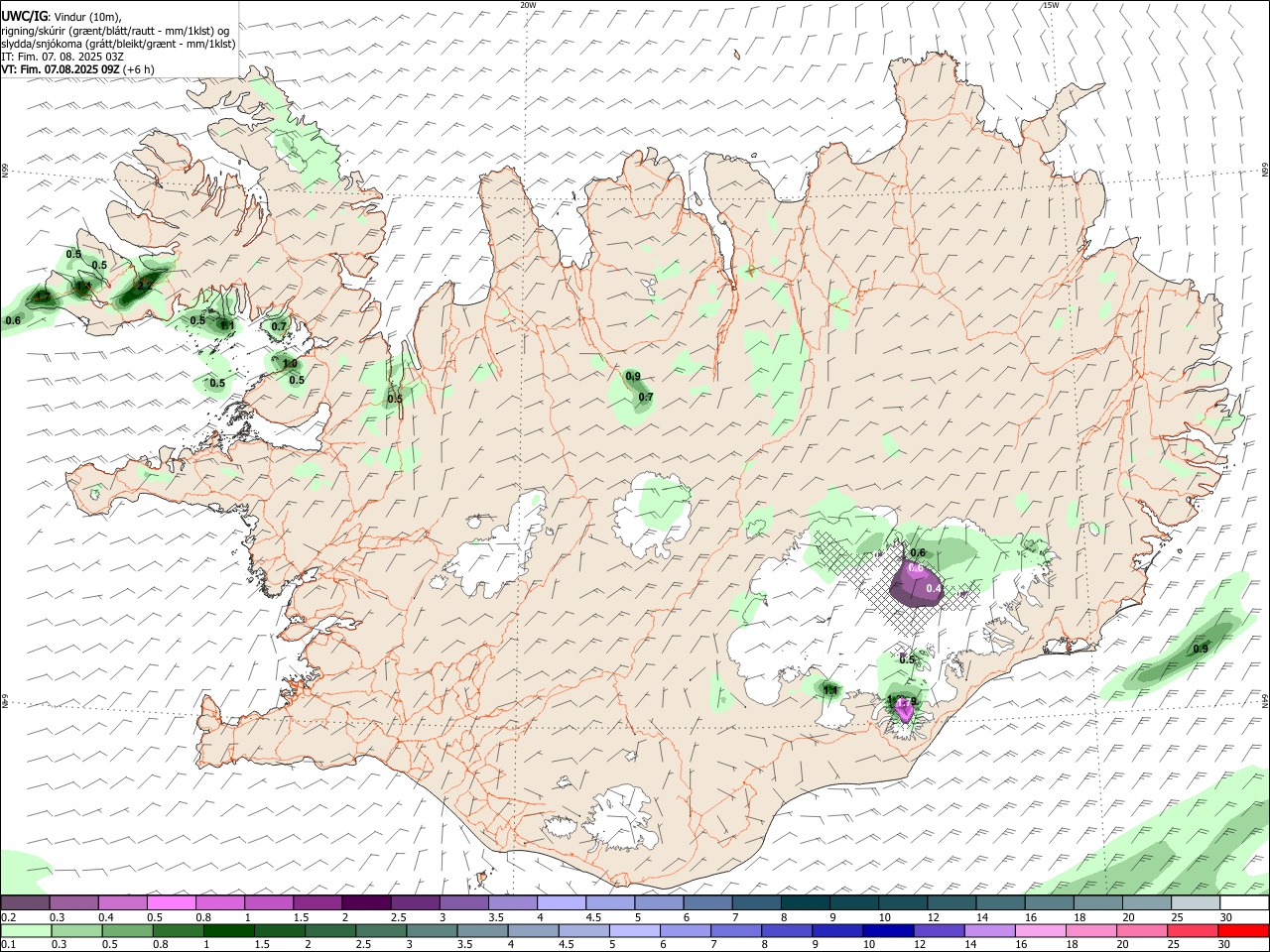The image size is (1270, 952).
Task: Pick palest green rain swatch starting at 0.1
Action: pos(26,930)
